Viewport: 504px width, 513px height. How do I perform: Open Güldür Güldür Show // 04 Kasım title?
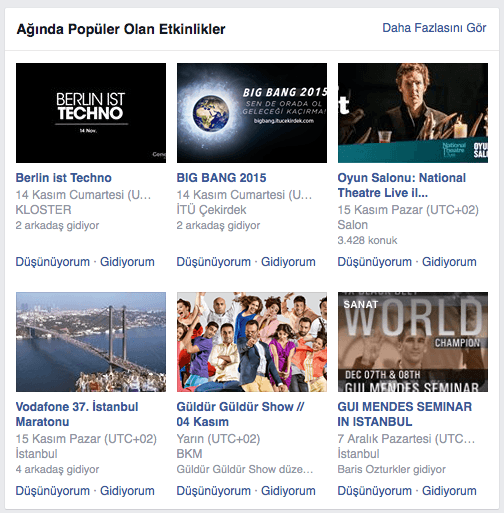(x=240, y=414)
